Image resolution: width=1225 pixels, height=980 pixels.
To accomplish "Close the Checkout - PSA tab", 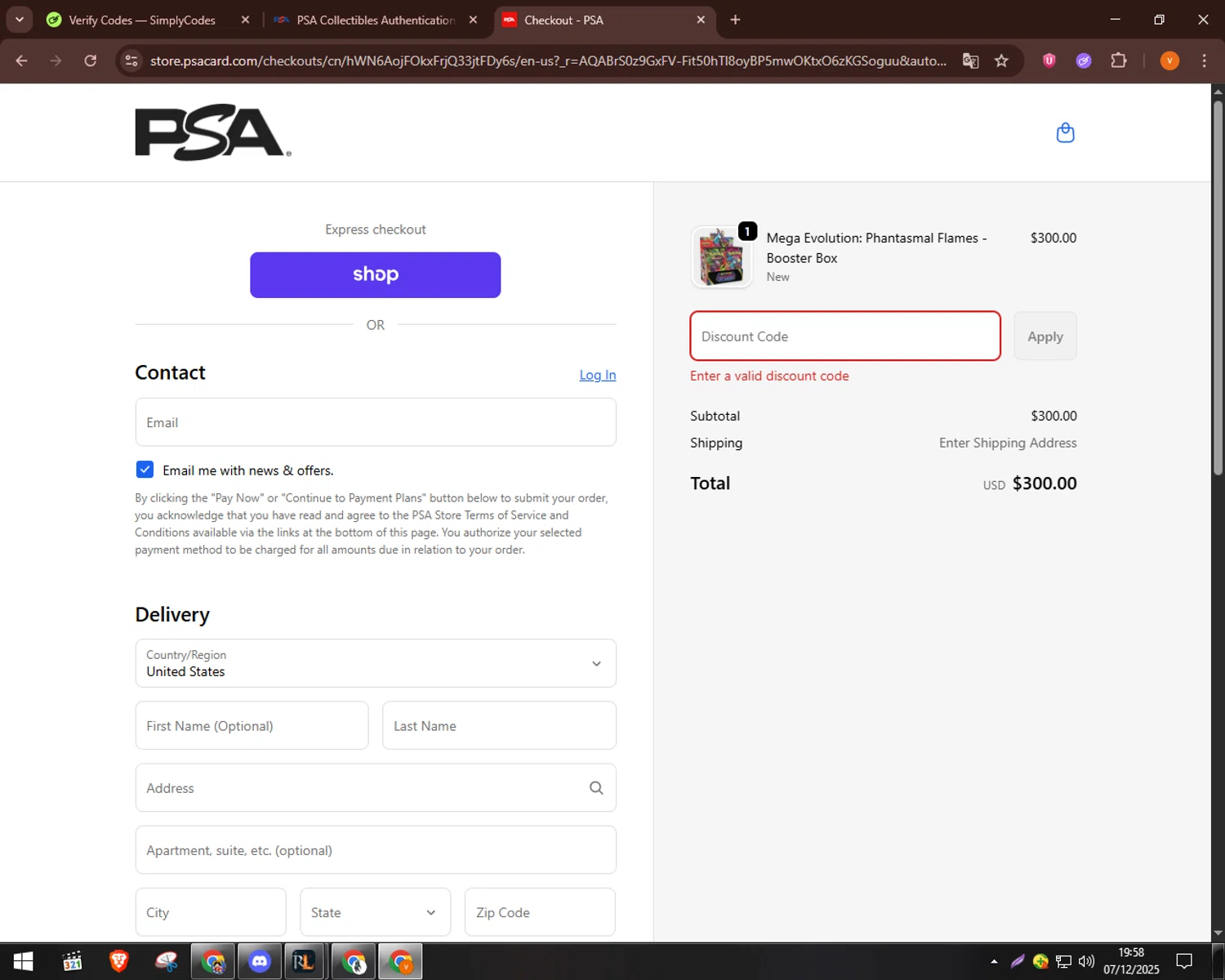I will 701,20.
